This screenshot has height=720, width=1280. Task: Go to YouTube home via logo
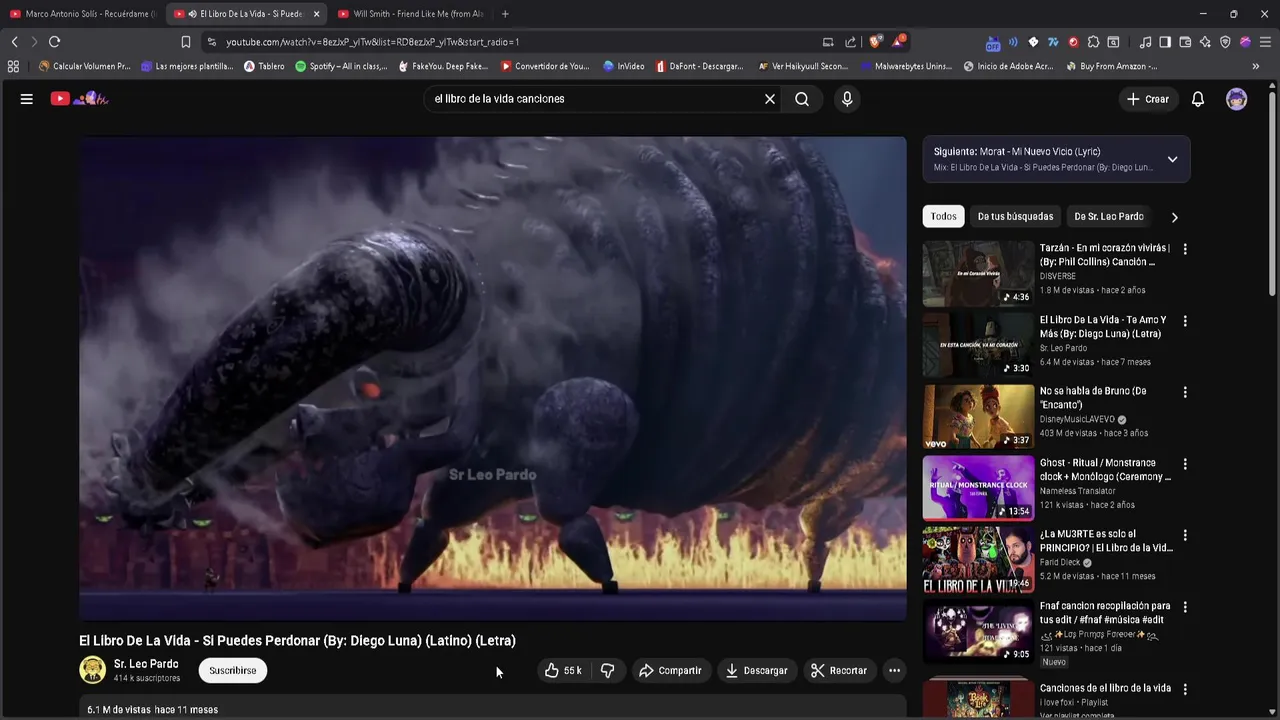coord(80,98)
